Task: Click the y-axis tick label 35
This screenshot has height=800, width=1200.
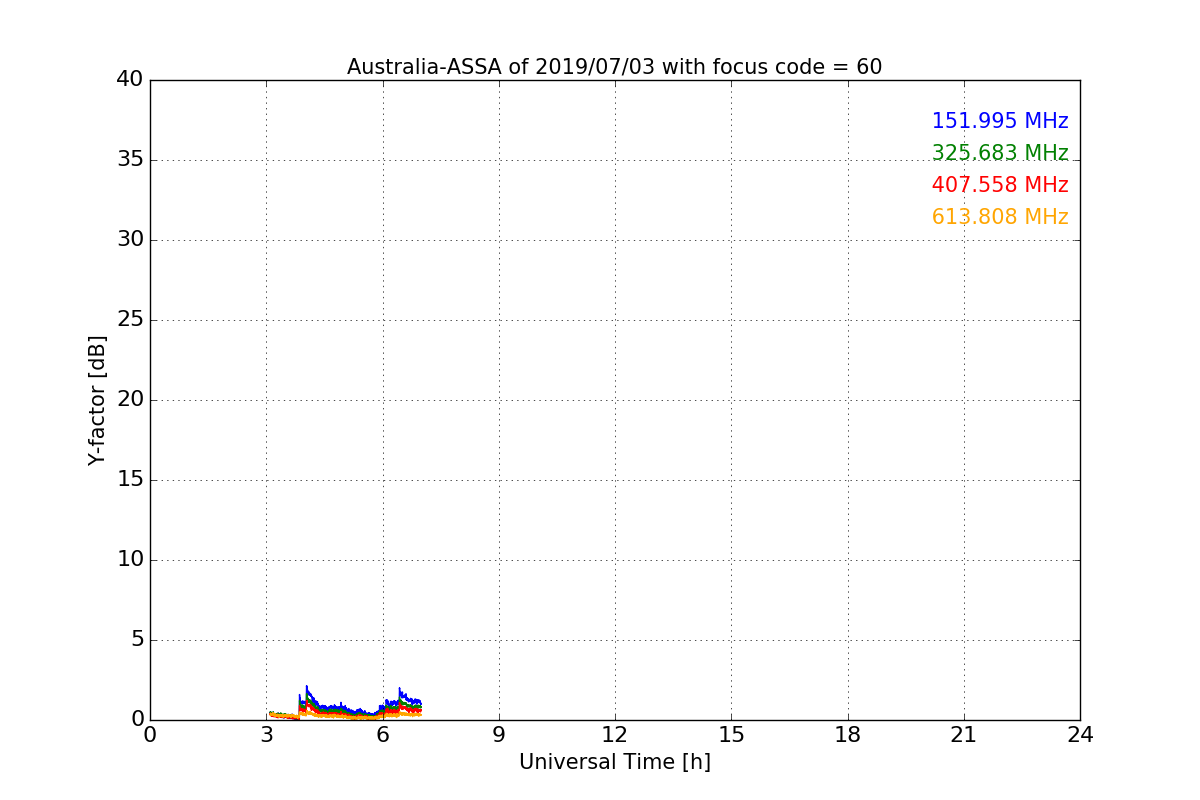Action: click(x=130, y=160)
